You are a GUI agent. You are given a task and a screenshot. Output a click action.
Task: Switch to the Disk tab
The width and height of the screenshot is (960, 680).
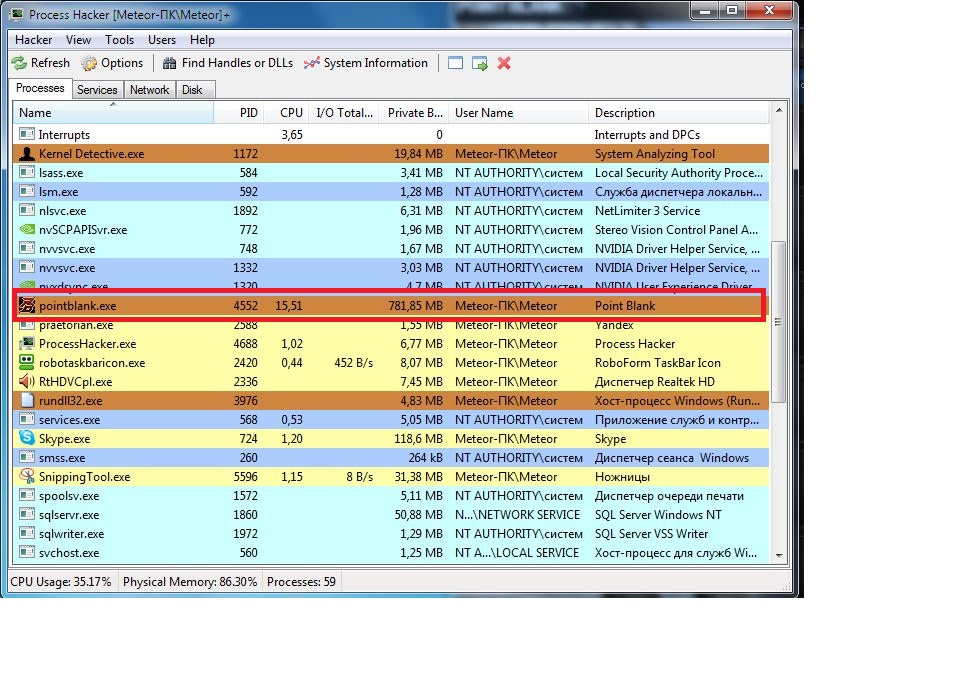pos(192,90)
